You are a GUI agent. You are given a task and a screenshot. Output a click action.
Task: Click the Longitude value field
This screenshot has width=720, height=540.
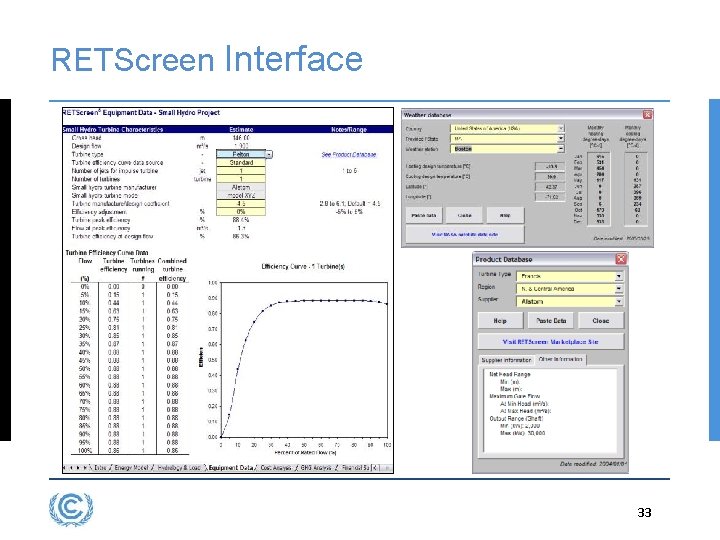[x=550, y=197]
